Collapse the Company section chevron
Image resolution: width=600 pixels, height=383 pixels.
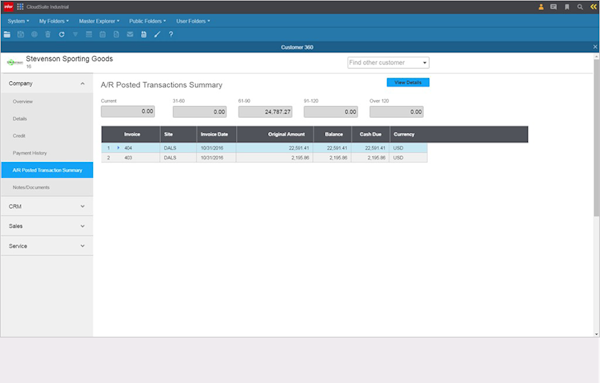[82, 83]
